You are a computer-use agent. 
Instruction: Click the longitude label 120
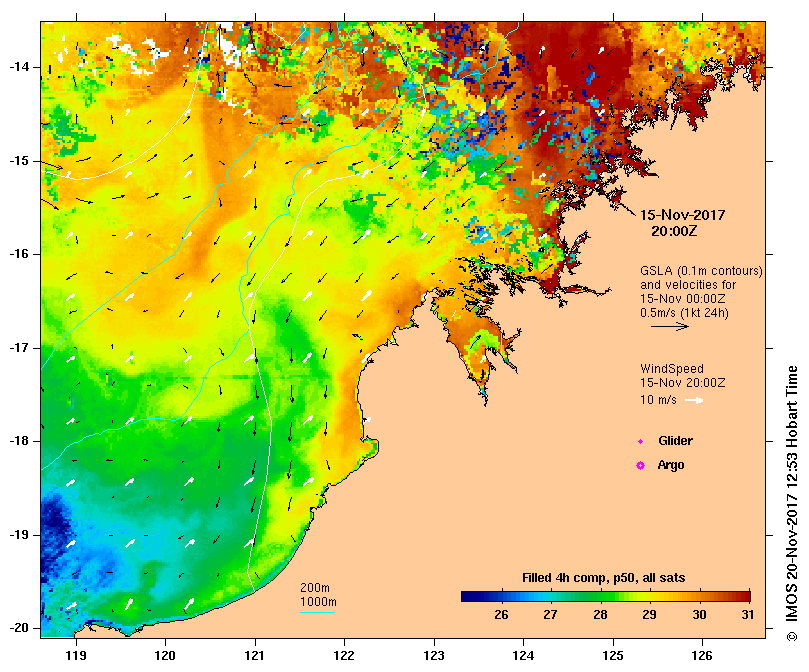(165, 656)
